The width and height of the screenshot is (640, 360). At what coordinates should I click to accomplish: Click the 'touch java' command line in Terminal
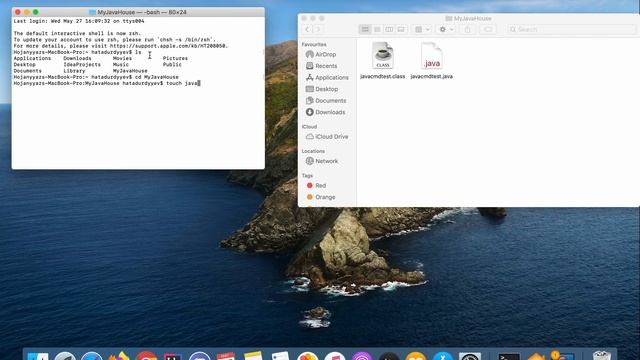coord(107,83)
